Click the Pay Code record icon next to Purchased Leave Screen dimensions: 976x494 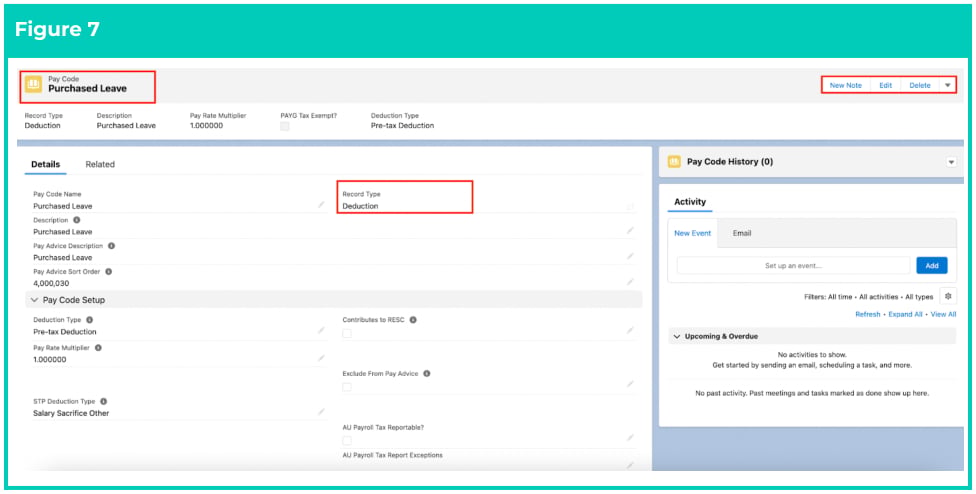(x=34, y=84)
